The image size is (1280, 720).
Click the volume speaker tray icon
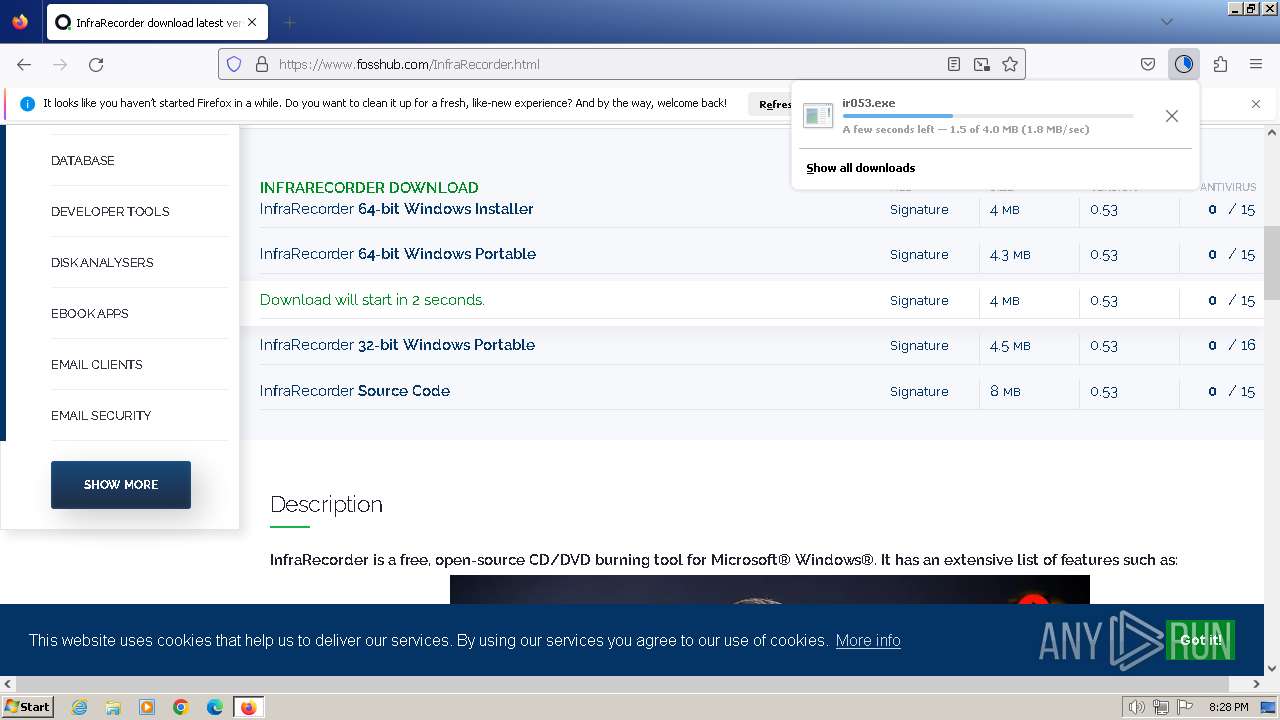(1136, 707)
